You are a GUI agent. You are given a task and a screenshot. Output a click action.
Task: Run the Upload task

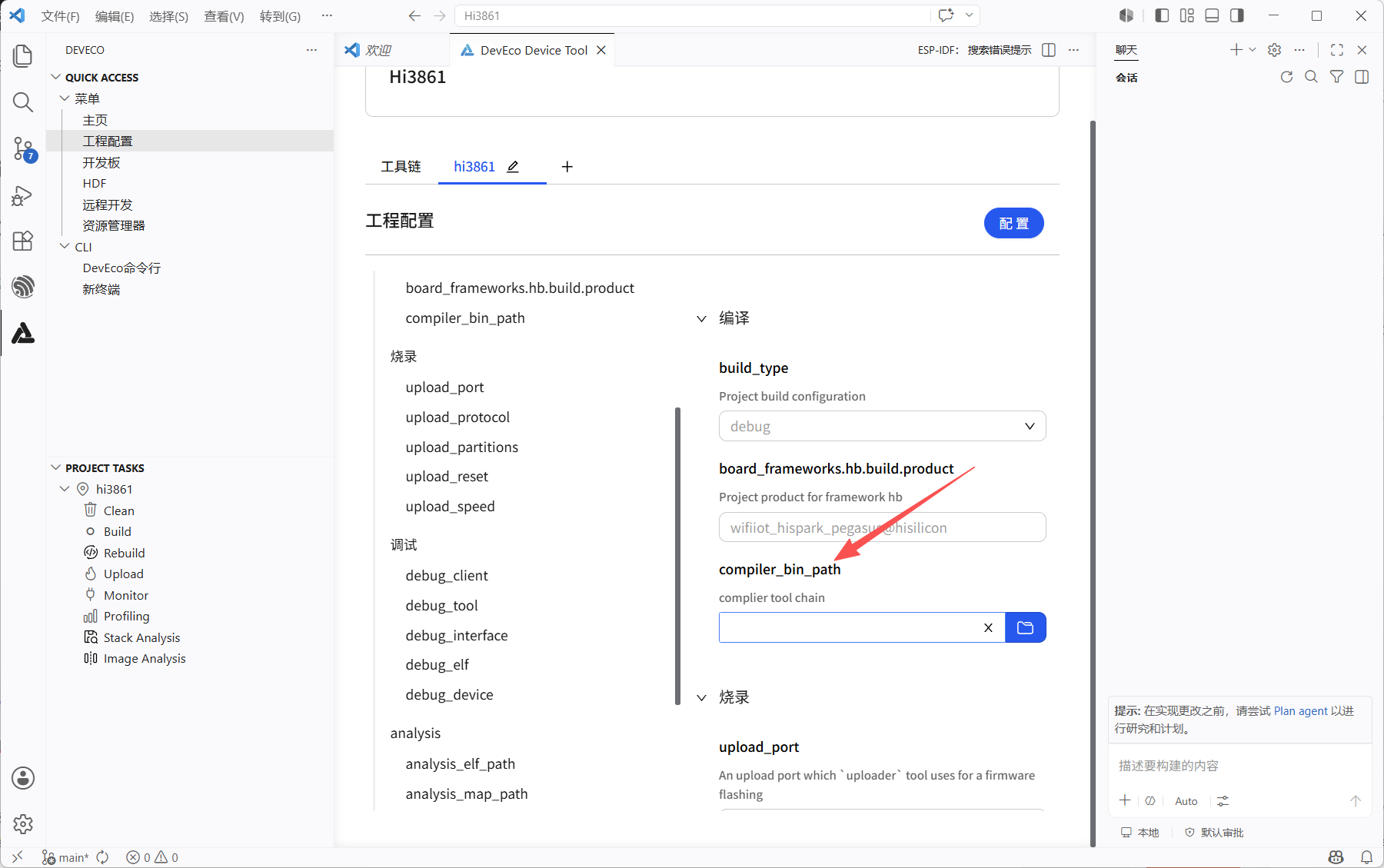pyautogui.click(x=124, y=574)
